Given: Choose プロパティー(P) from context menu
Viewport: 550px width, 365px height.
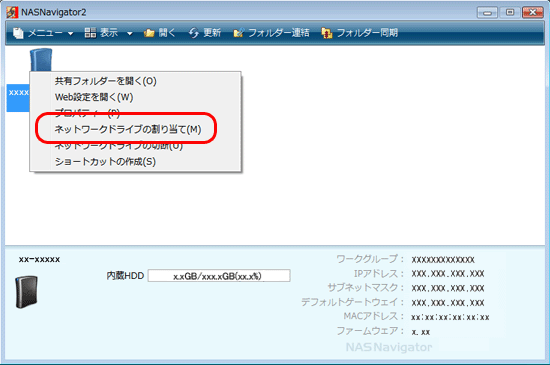Looking at the screenshot, I should tap(135, 113).
